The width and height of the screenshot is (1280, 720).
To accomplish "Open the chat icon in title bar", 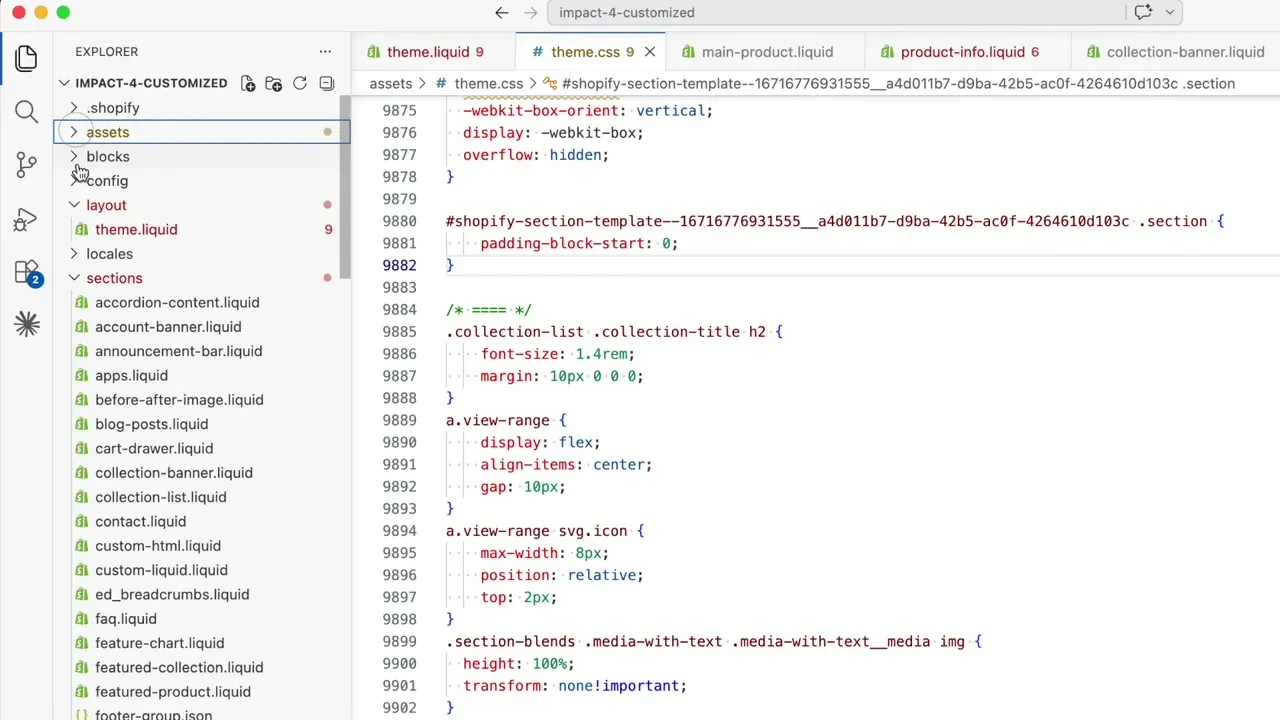I will [1143, 13].
